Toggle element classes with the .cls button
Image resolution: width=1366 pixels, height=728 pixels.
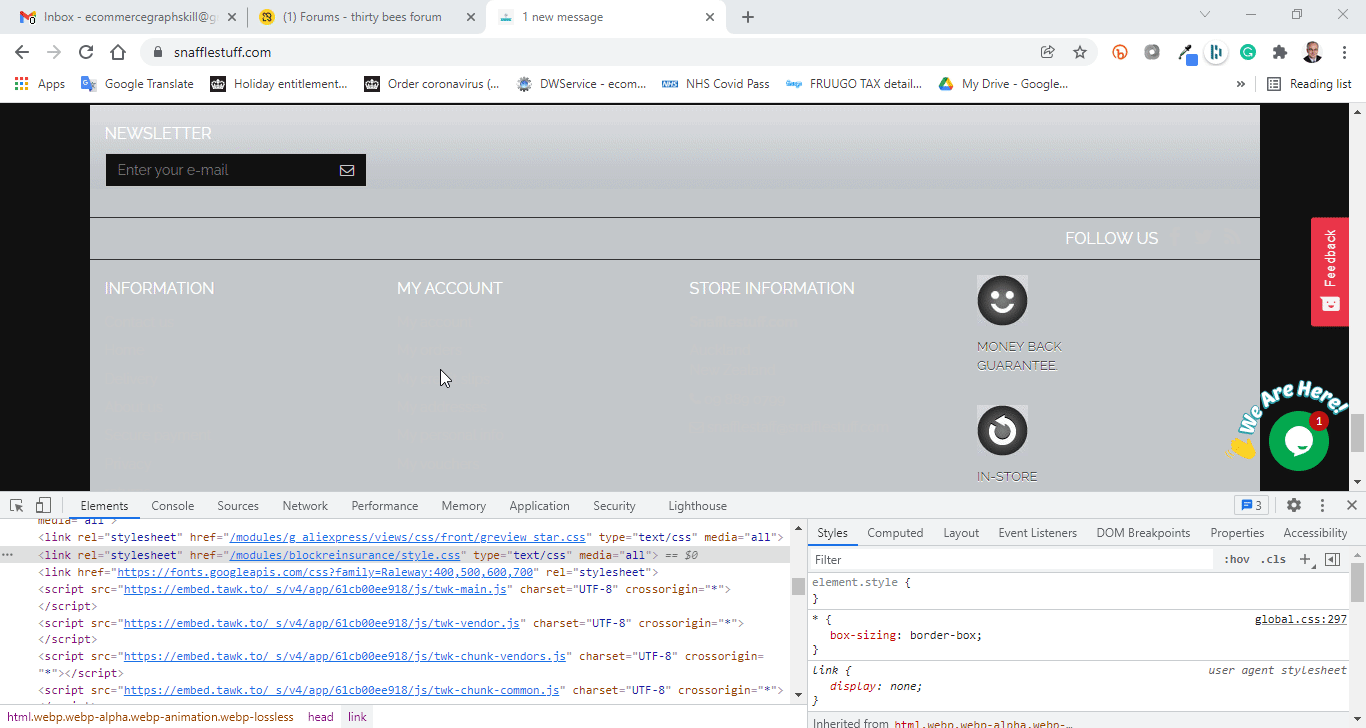1274,559
